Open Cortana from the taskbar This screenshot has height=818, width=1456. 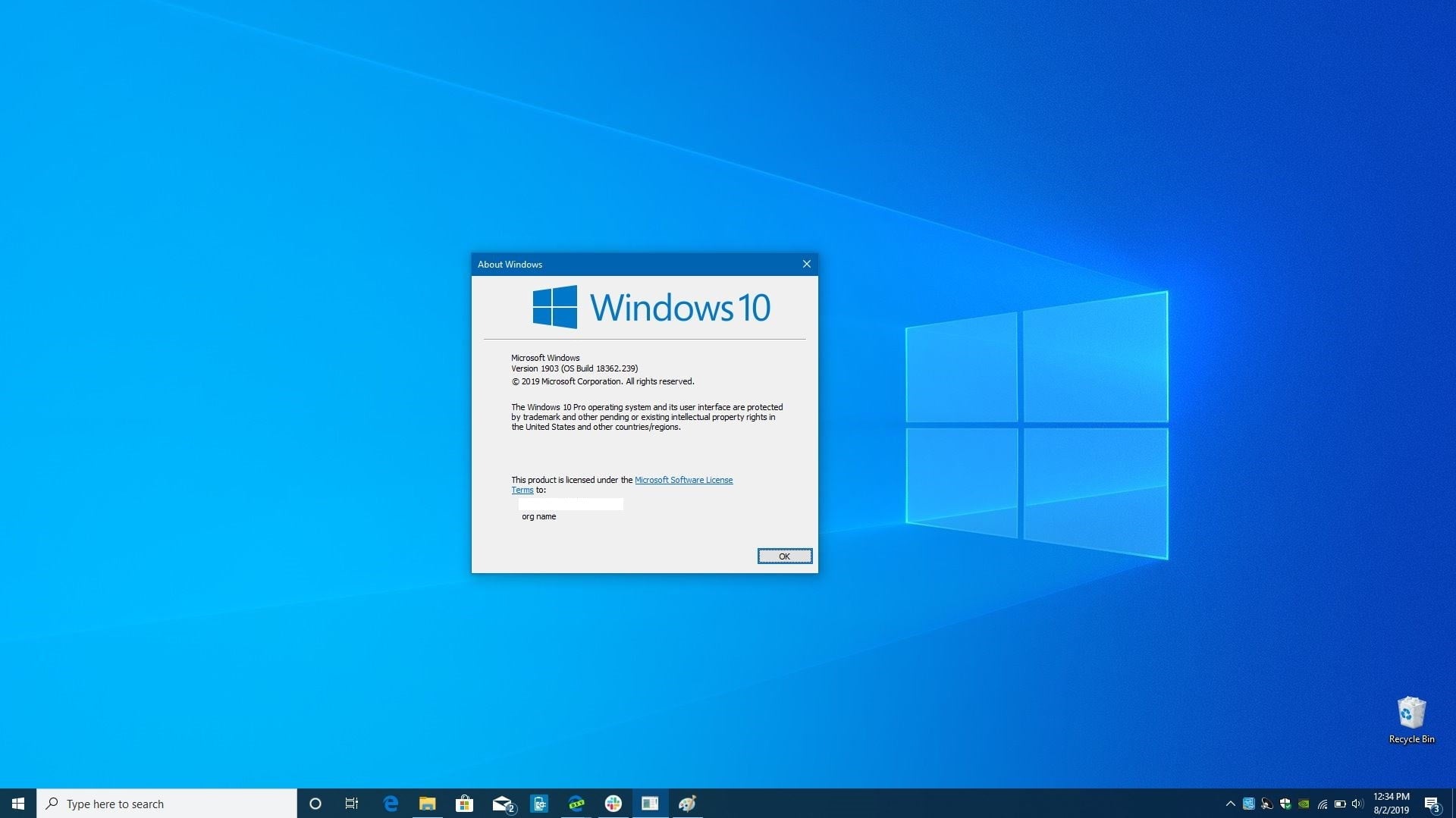point(315,804)
